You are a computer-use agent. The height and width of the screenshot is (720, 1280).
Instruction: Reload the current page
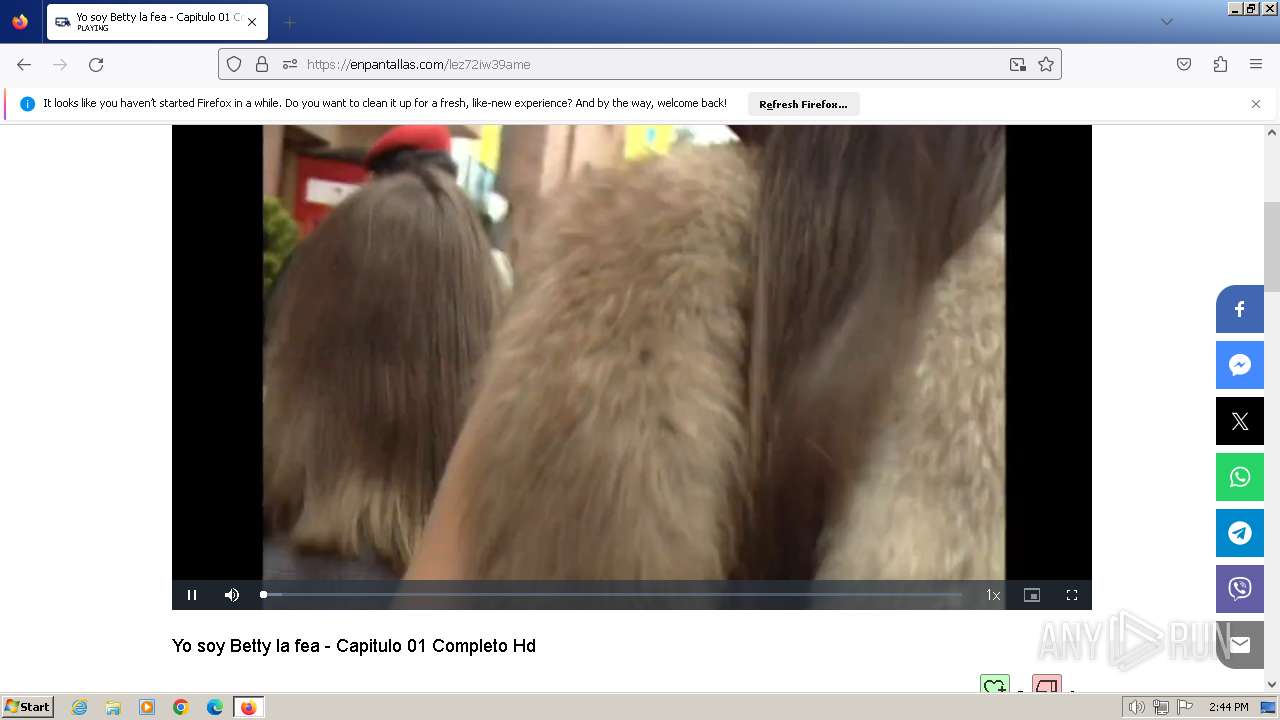[96, 64]
